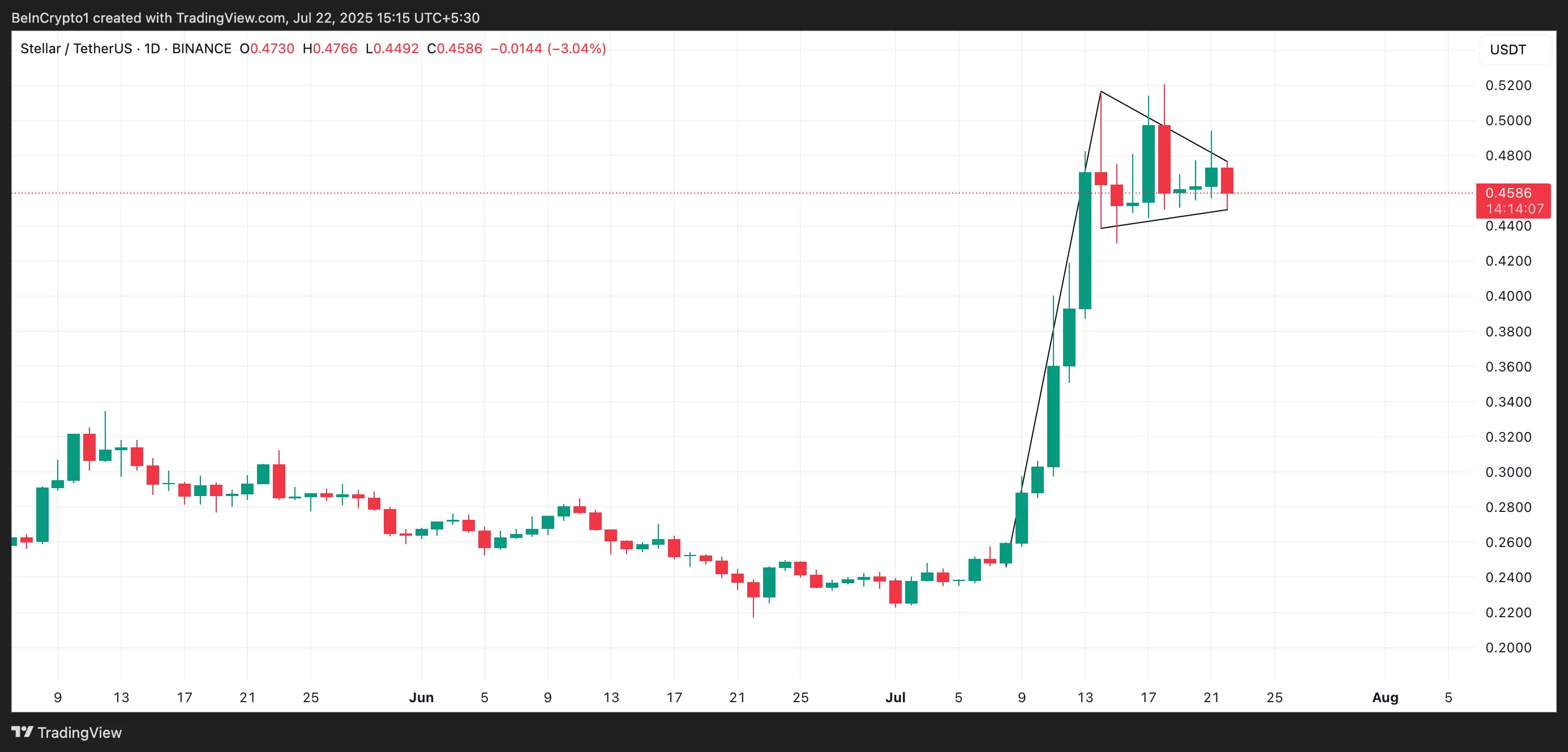This screenshot has height=752, width=1568.
Task: Click the open value O0.4730
Action: 267,49
